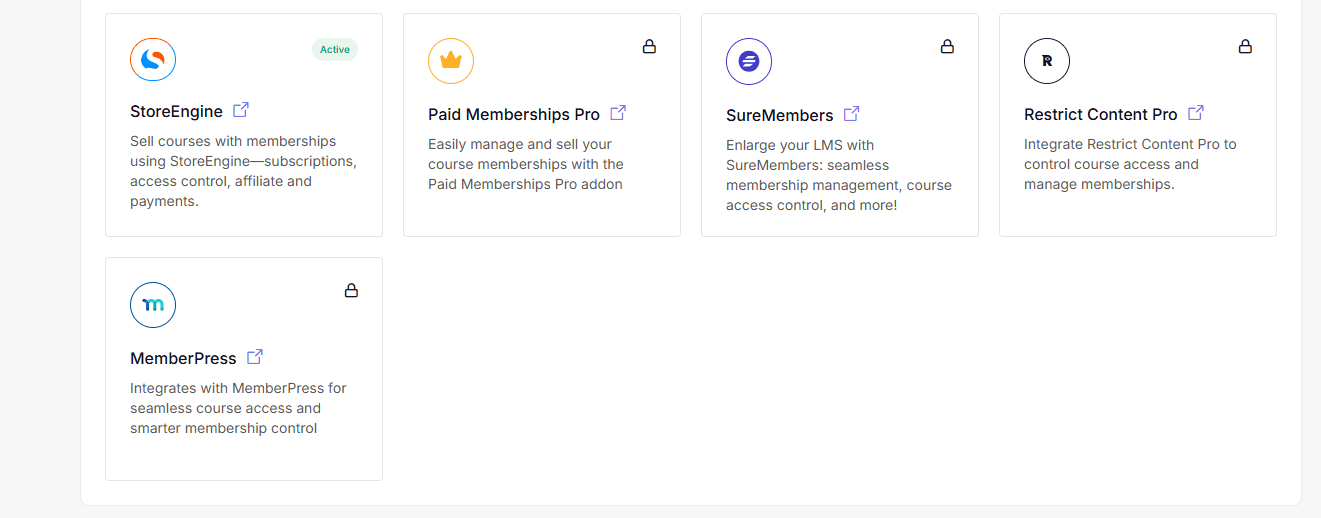Click the 'Integrates with MemberPress' description
This screenshot has width=1321, height=518.
238,408
